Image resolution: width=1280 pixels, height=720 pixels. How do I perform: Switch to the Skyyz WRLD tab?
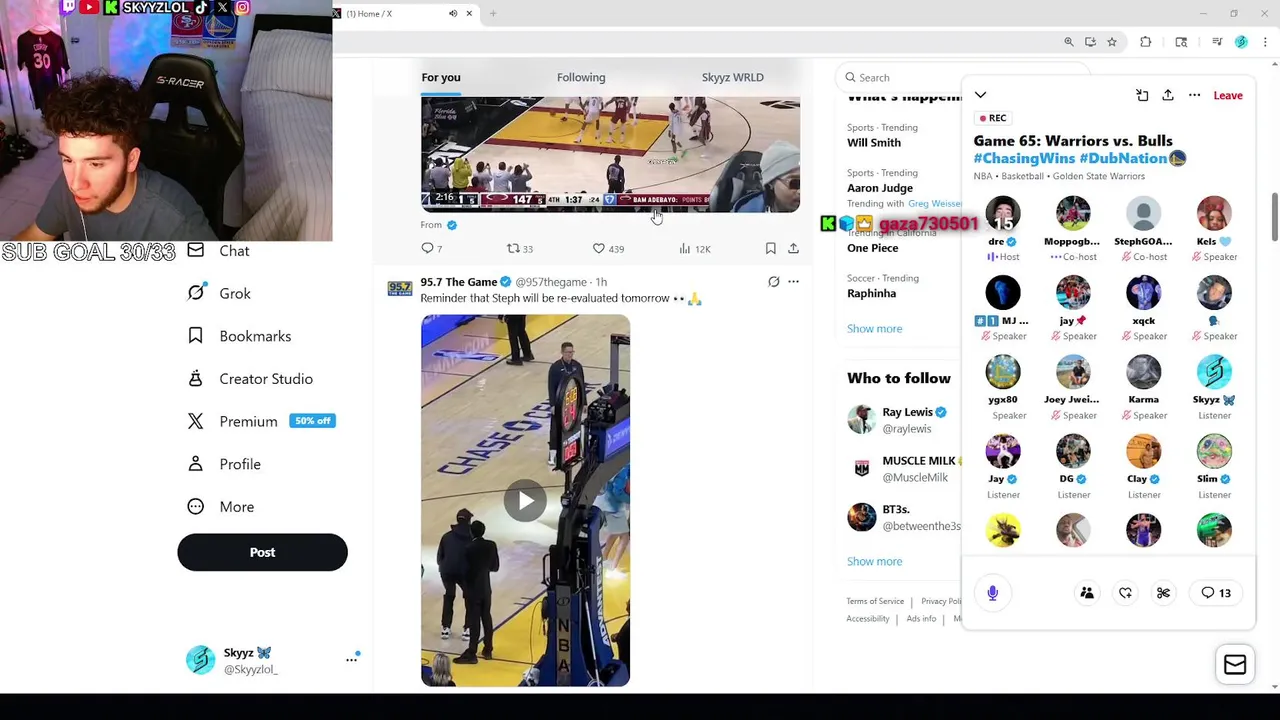click(732, 77)
